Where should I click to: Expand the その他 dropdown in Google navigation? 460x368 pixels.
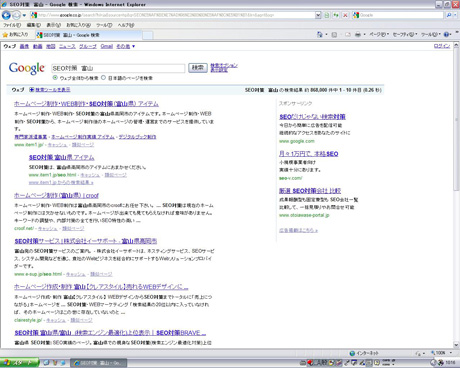(x=125, y=46)
